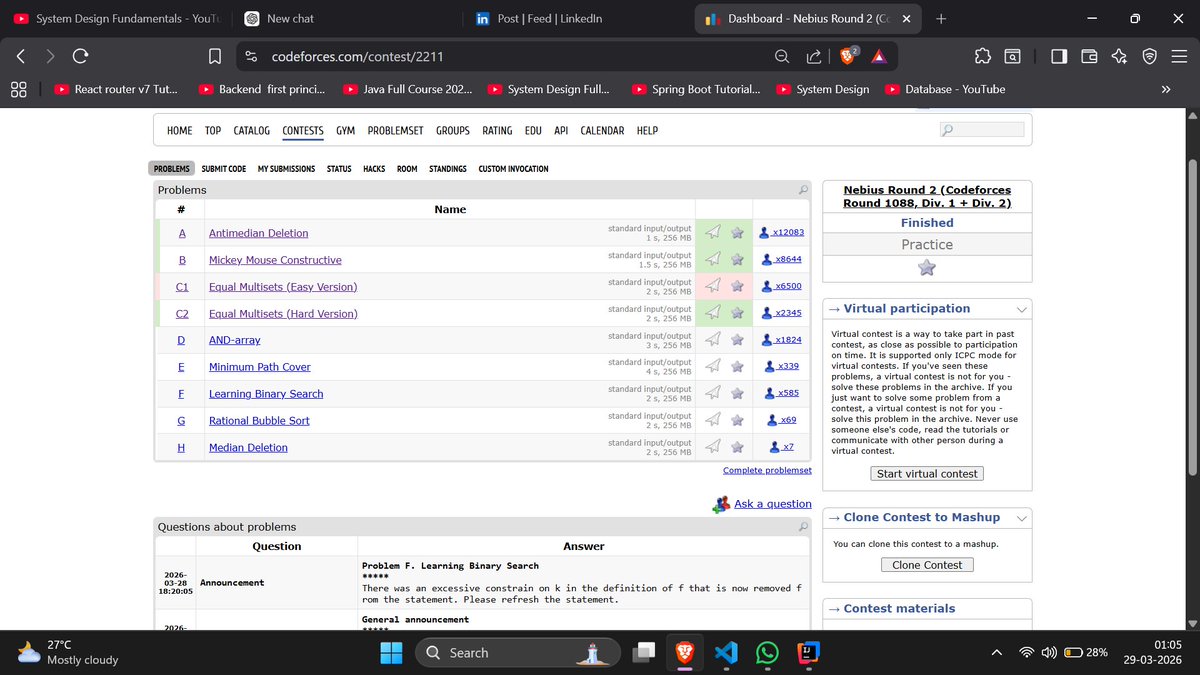Toggle contest favorite star in sidebar
Viewport: 1200px width, 675px height.
927,268
